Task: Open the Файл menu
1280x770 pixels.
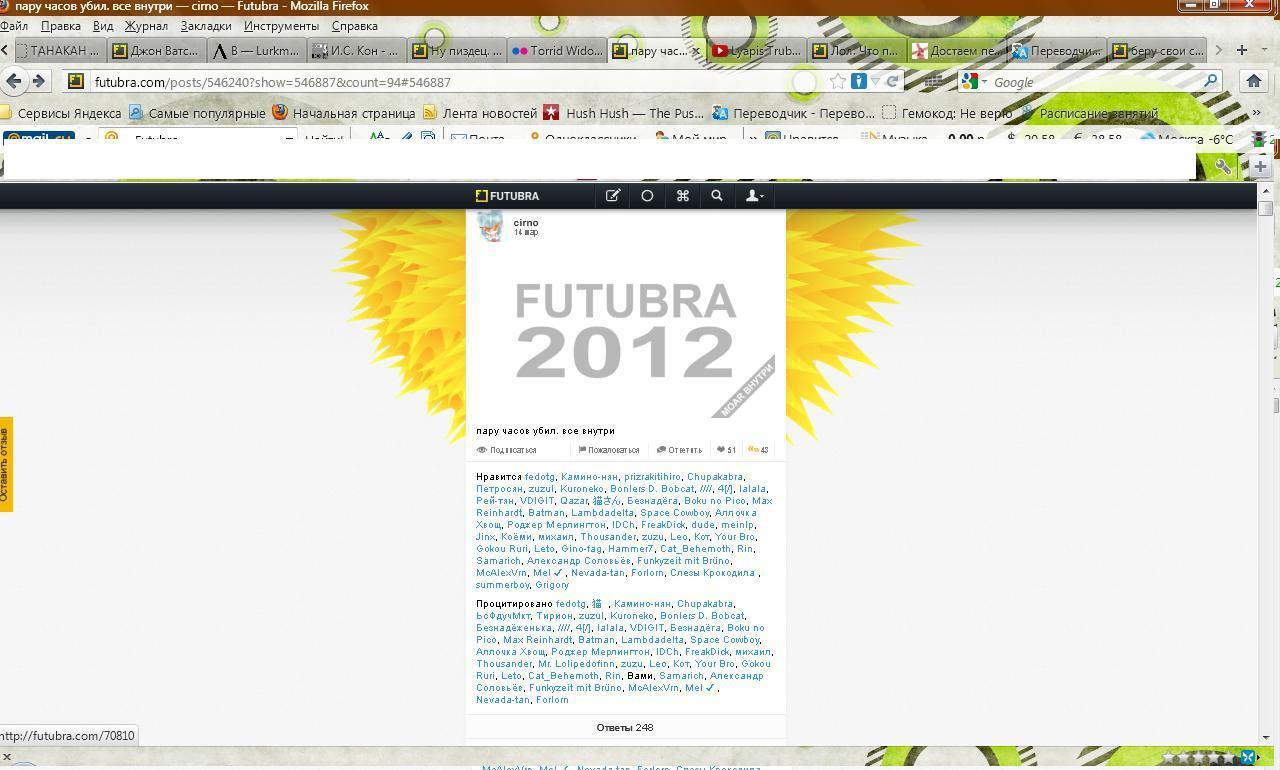Action: pyautogui.click(x=14, y=26)
